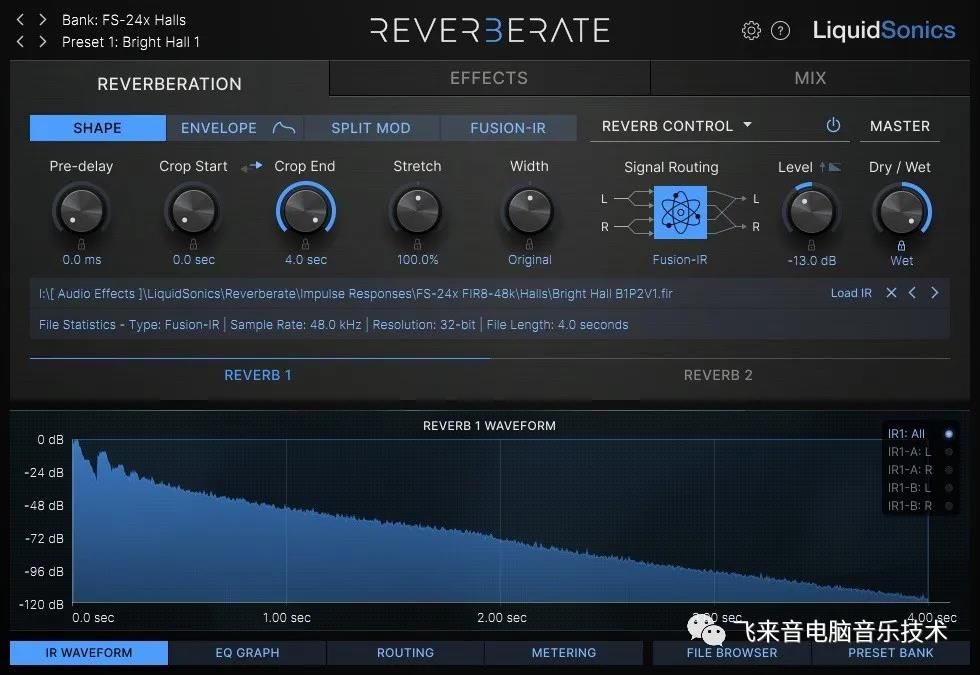Screen dimensions: 980x675
Task: Toggle the reverb power icon
Action: click(833, 126)
